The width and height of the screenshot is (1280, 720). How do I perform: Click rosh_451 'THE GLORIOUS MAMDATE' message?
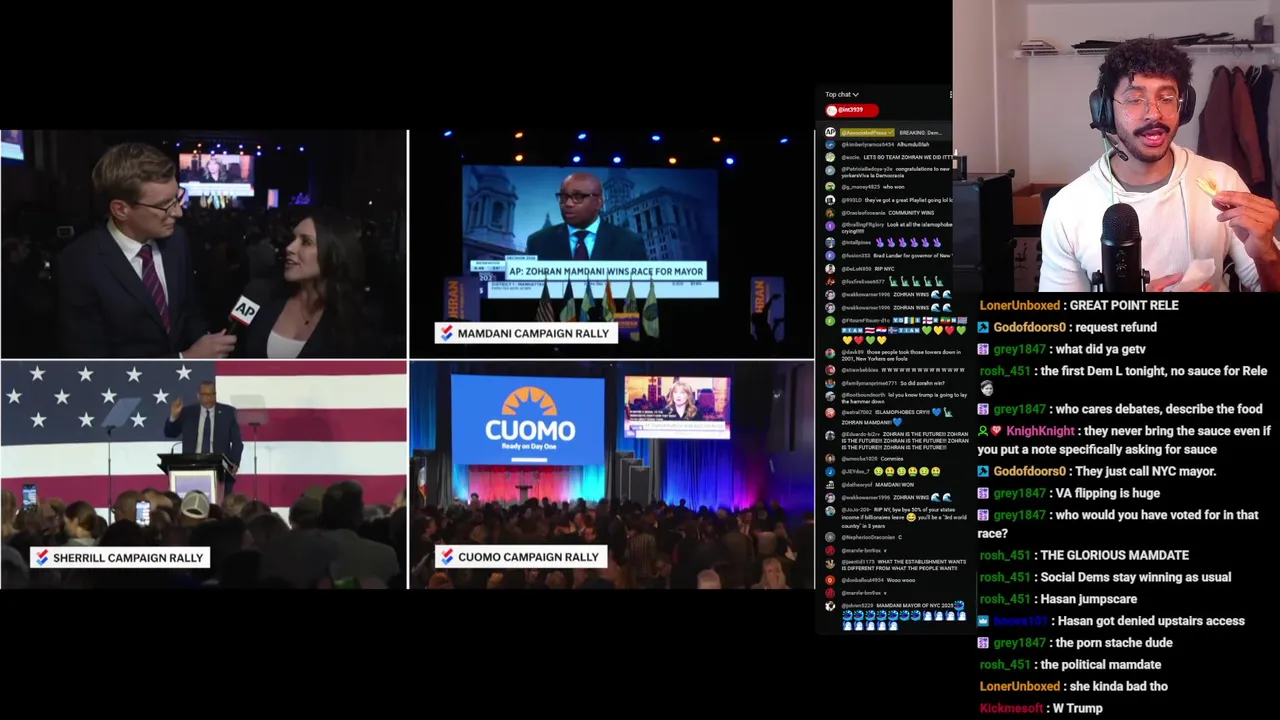(x=1084, y=555)
